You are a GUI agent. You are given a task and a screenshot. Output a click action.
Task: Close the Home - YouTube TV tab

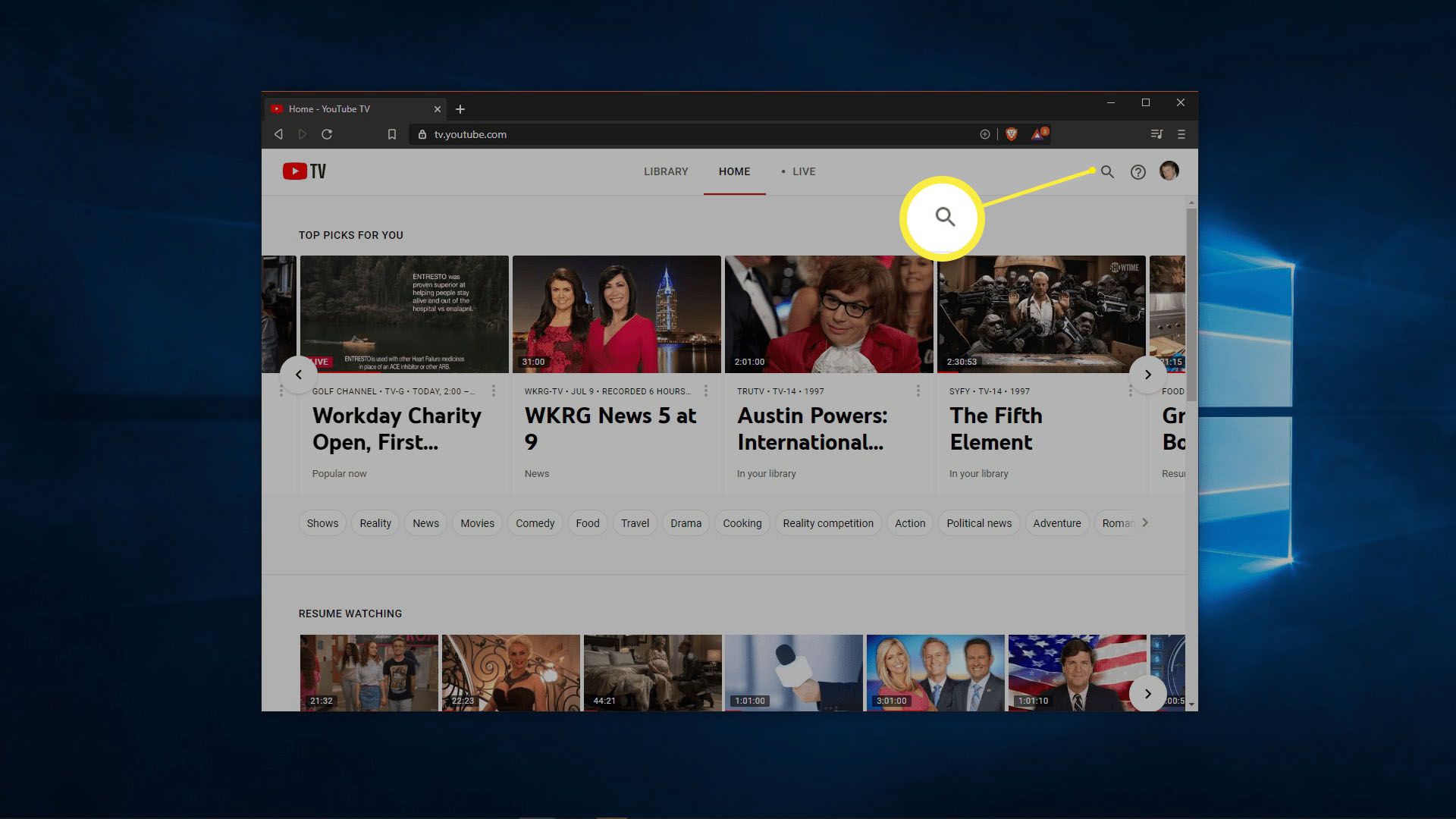pyautogui.click(x=438, y=109)
